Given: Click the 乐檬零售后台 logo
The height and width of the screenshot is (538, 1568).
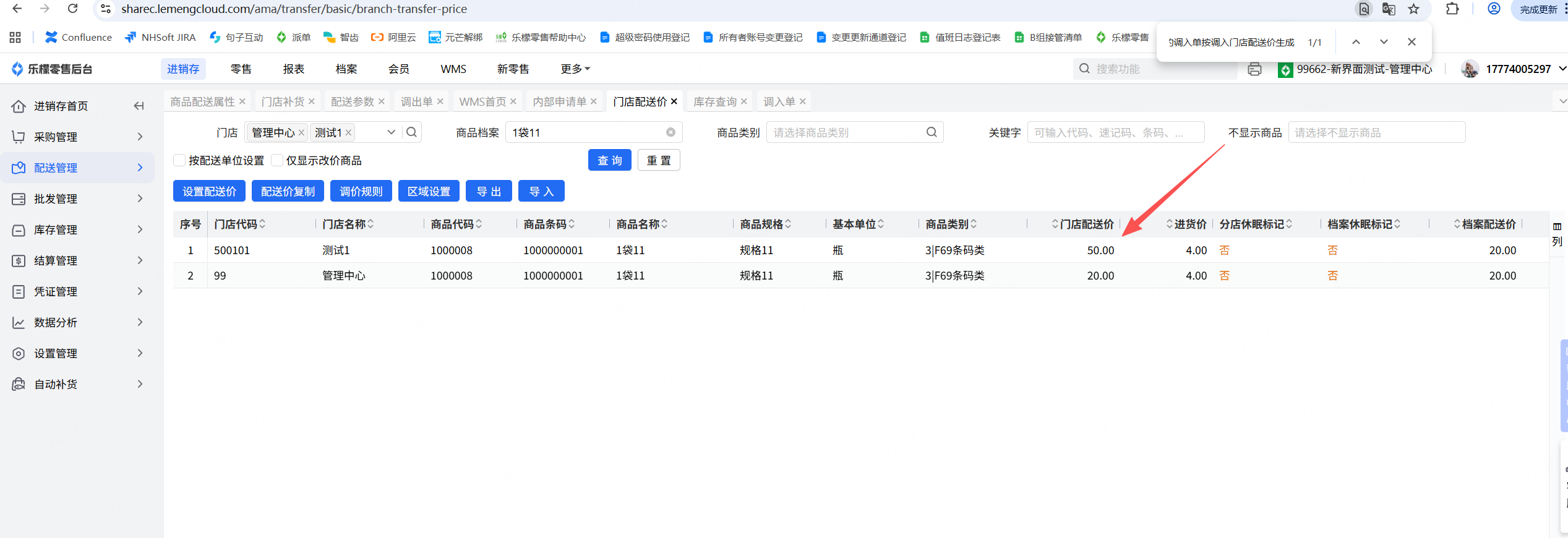Looking at the screenshot, I should coord(52,69).
